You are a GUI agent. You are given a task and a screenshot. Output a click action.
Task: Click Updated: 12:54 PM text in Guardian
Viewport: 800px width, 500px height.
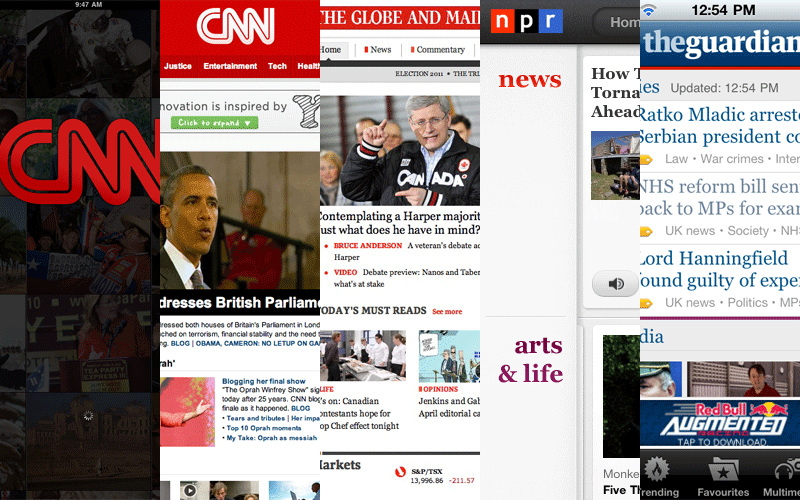coord(724,88)
